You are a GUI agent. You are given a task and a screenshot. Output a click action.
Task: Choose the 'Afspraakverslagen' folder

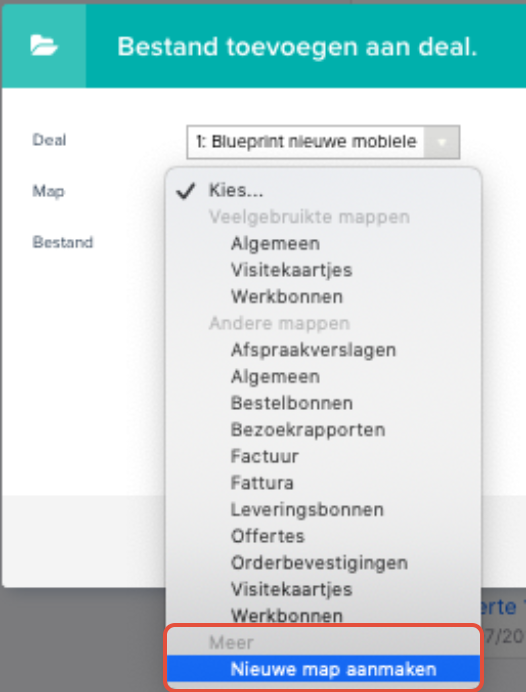point(323,350)
